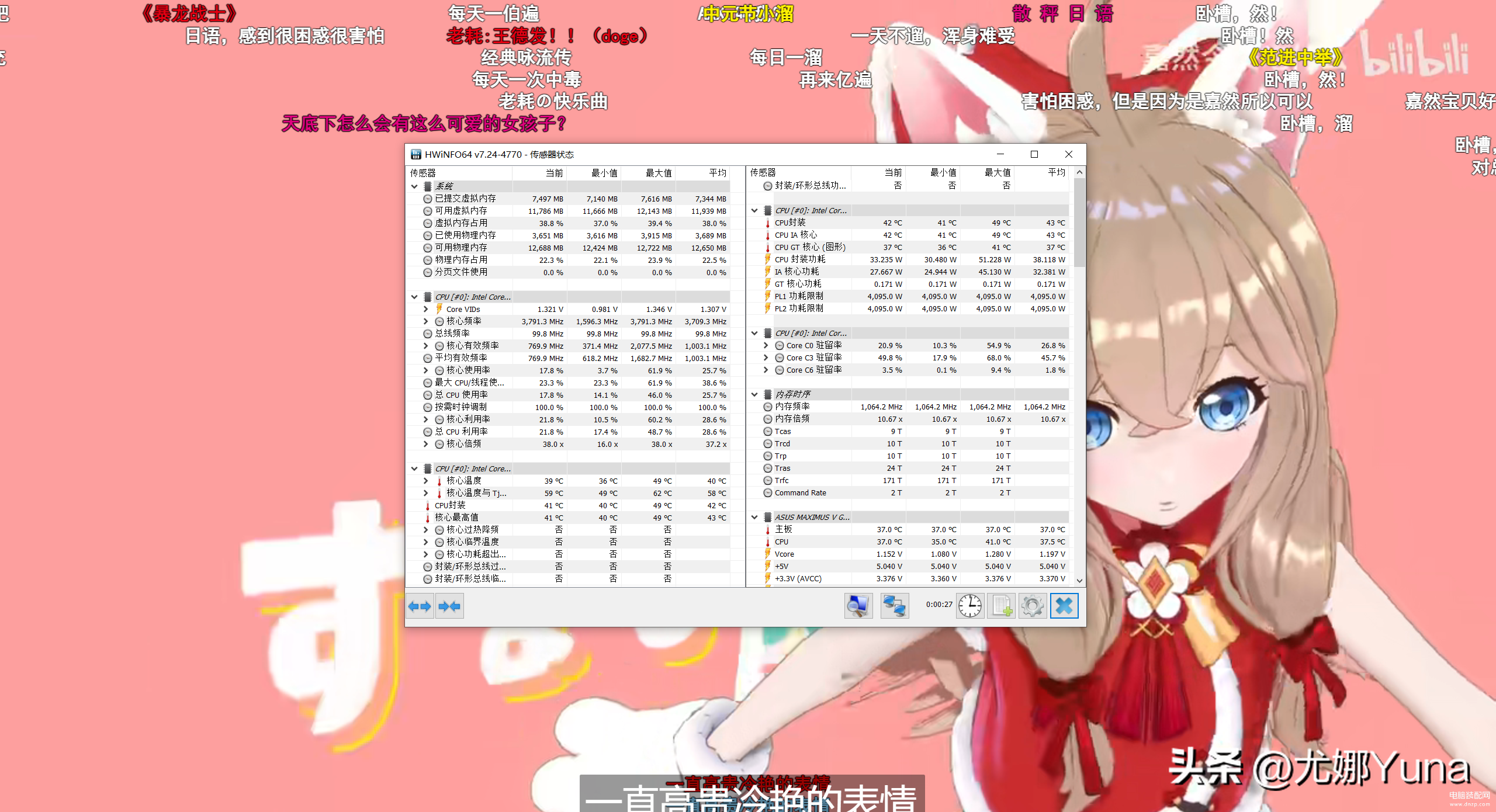Viewport: 1496px width, 812px height.
Task: Open the summary monitor-with-magnifier button
Action: coord(858,606)
